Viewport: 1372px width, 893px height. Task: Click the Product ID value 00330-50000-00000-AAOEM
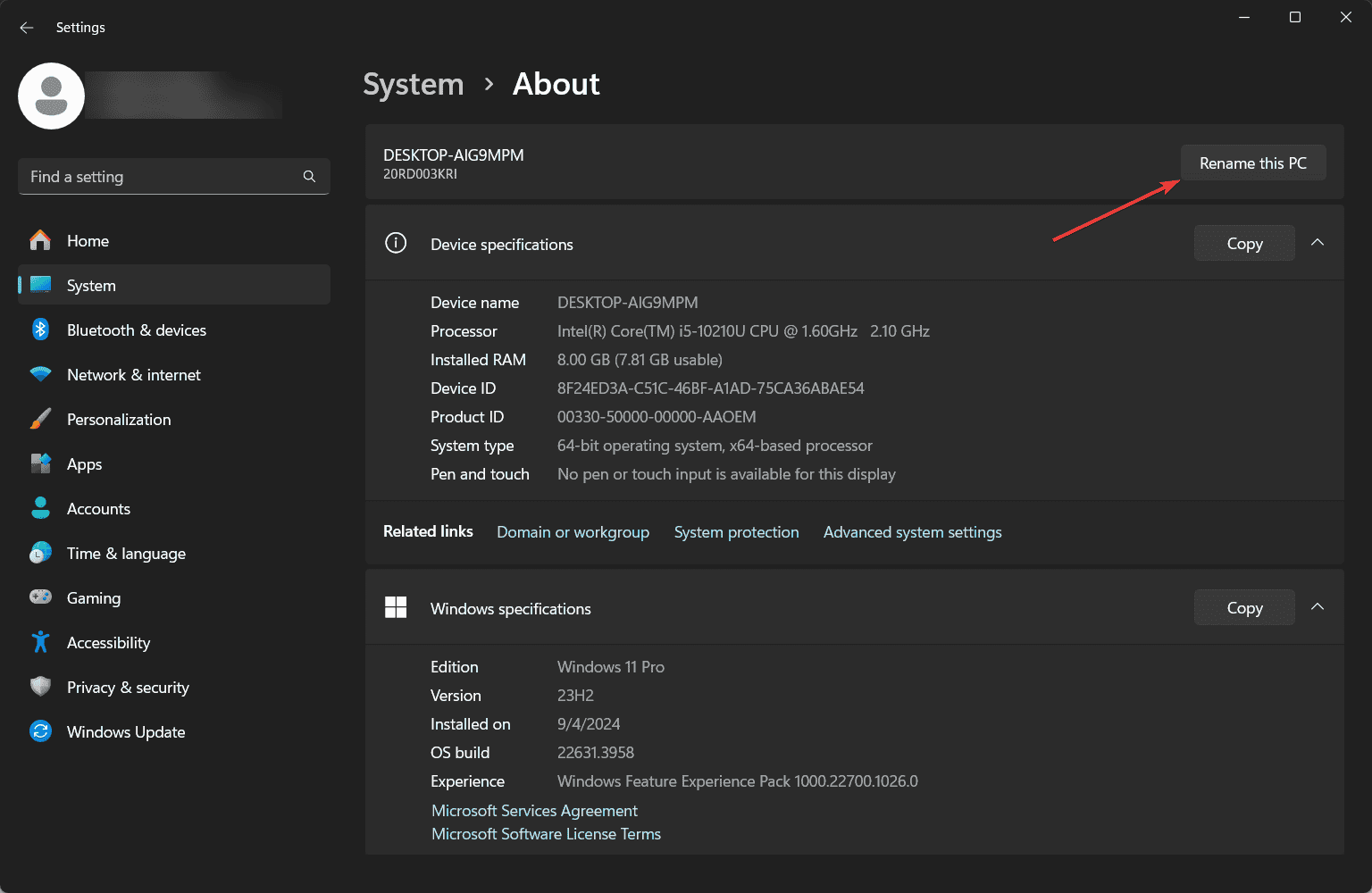657,417
